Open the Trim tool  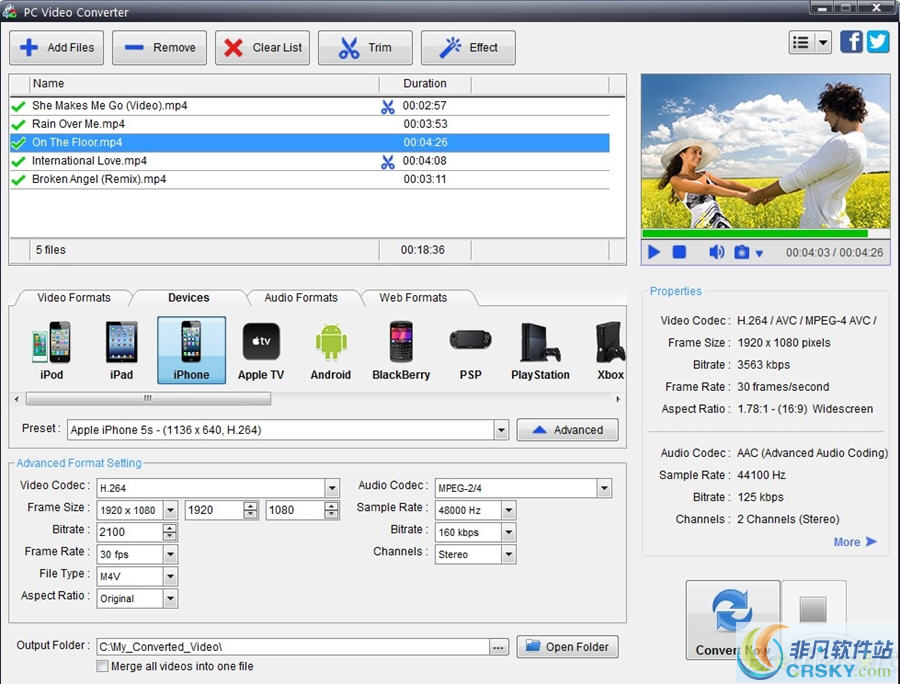[365, 48]
